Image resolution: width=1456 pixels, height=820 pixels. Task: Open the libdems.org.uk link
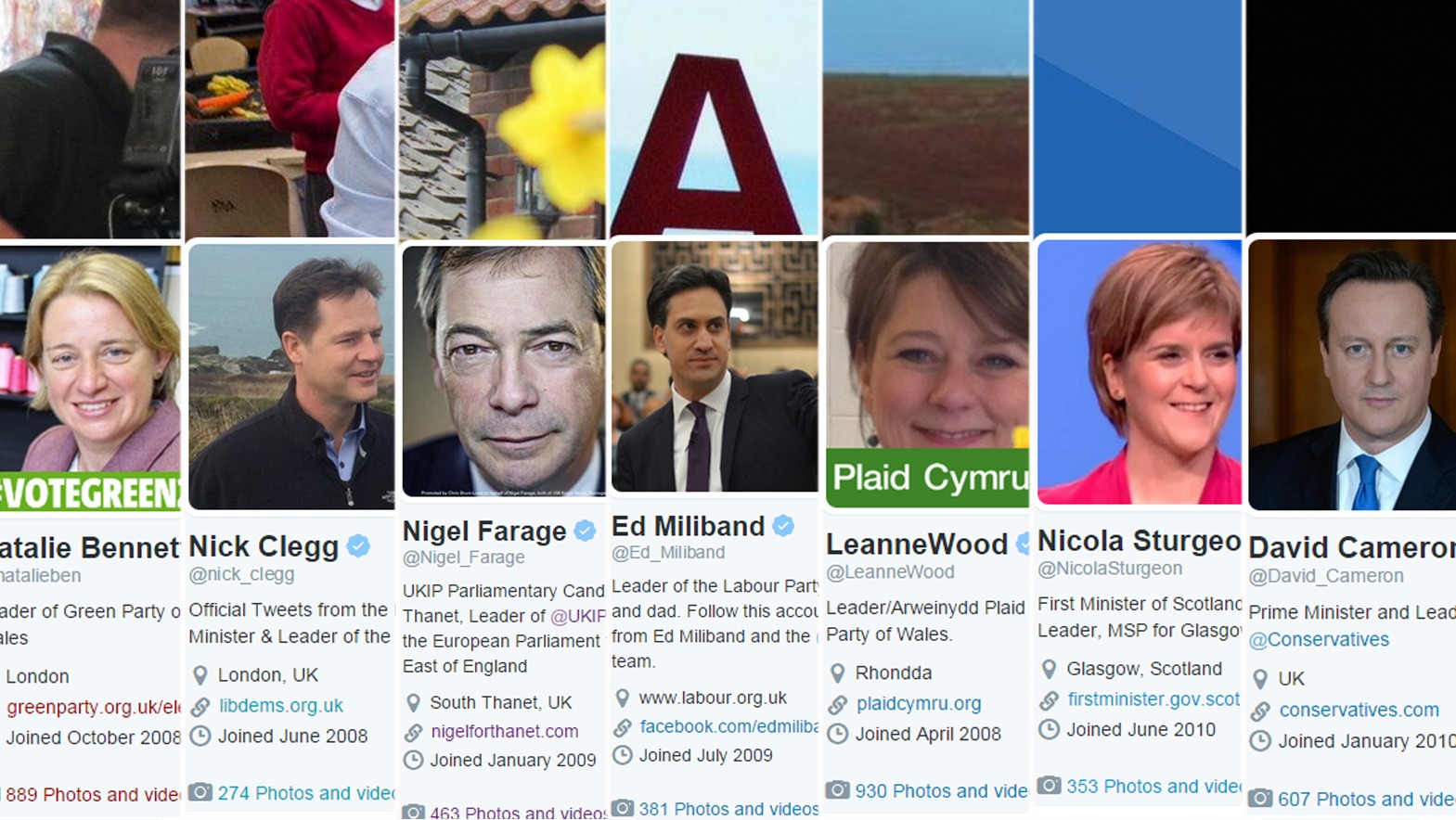click(281, 705)
